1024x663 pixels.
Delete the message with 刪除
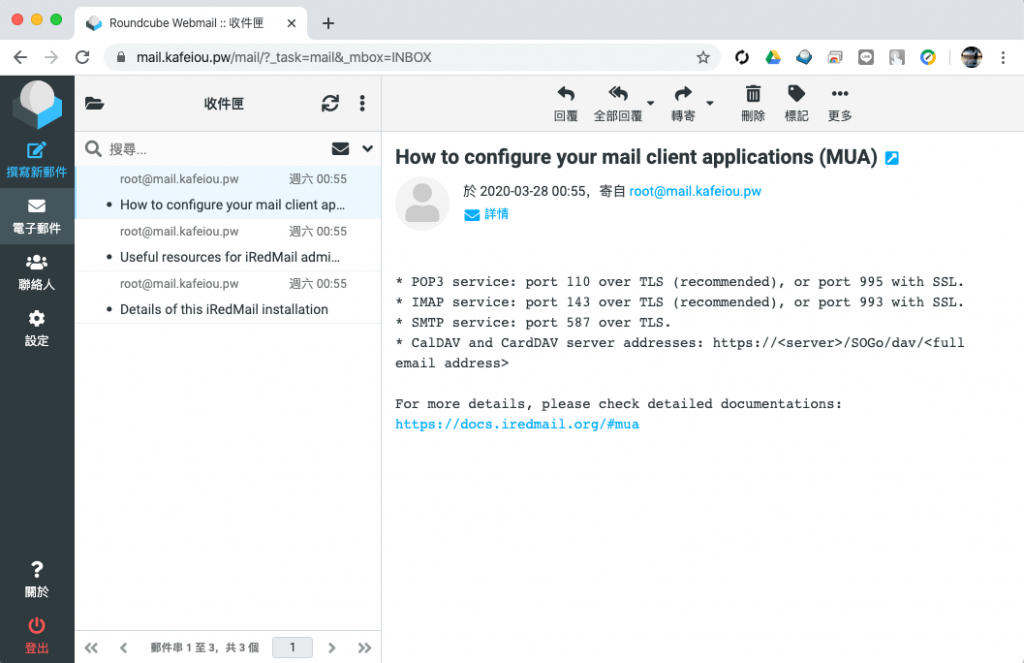point(753,104)
